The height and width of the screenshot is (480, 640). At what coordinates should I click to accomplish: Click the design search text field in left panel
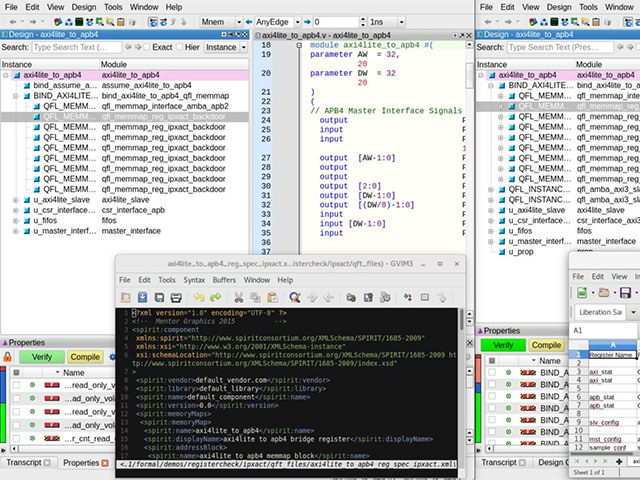78,47
